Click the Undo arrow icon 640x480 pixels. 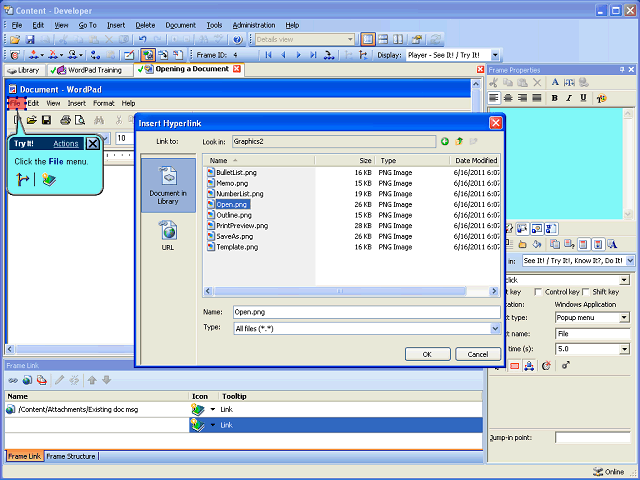pos(142,40)
